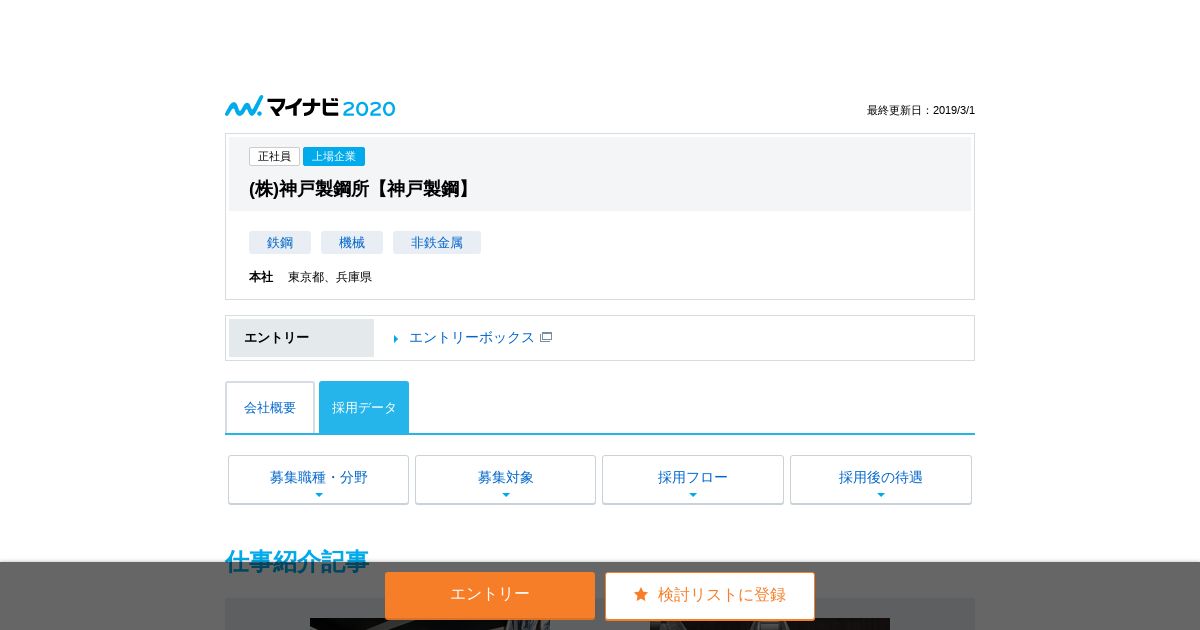Switch to the 会社概要 tab

point(270,408)
